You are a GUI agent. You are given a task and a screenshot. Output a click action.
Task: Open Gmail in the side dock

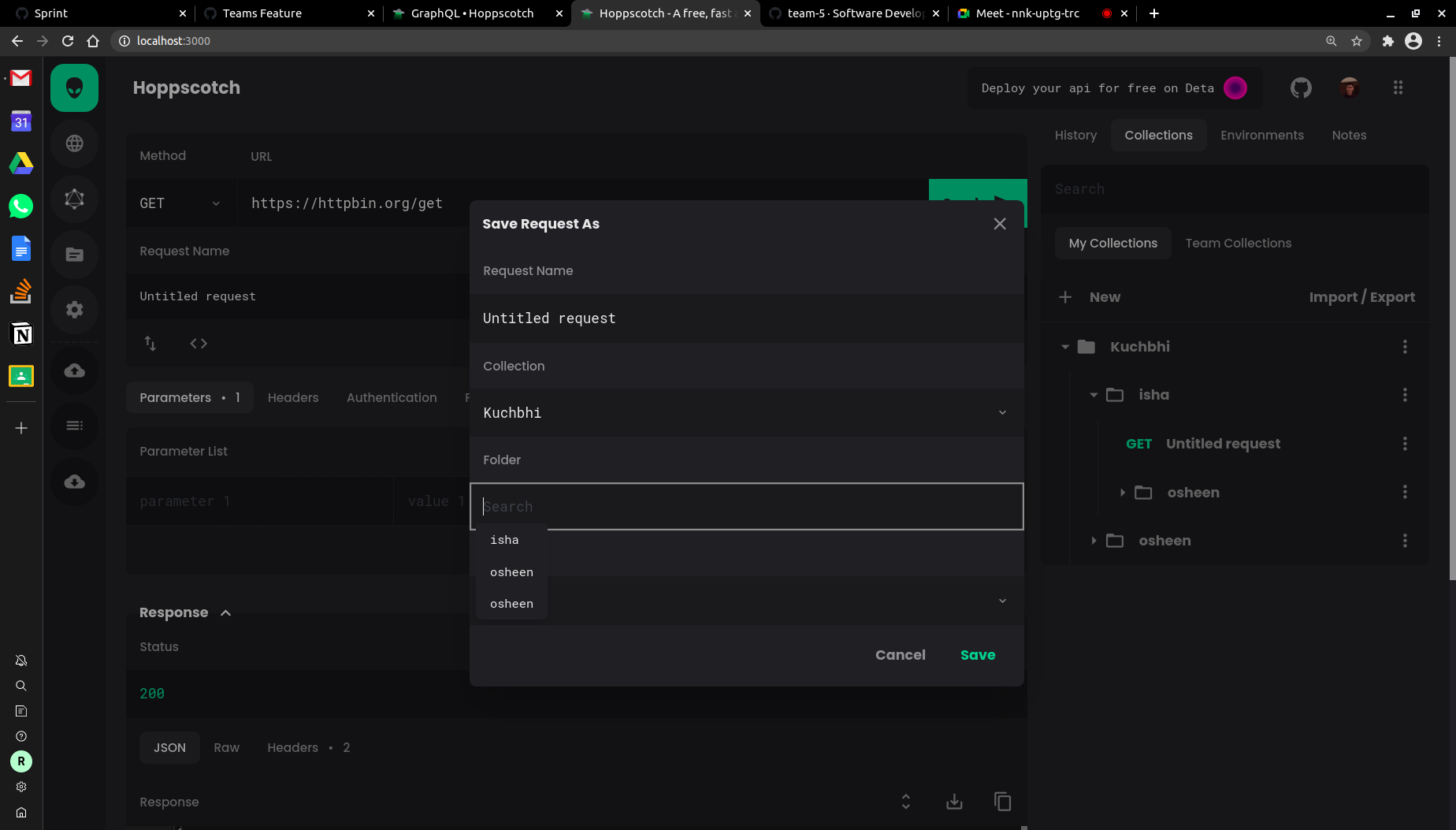[x=21, y=78]
